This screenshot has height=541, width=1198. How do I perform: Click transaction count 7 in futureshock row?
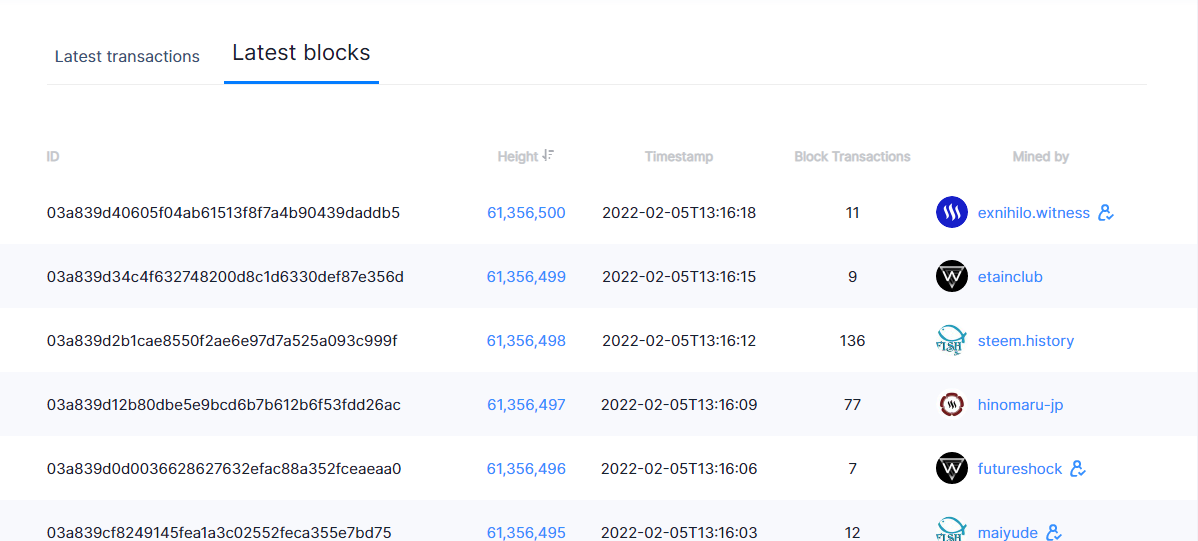tap(853, 468)
